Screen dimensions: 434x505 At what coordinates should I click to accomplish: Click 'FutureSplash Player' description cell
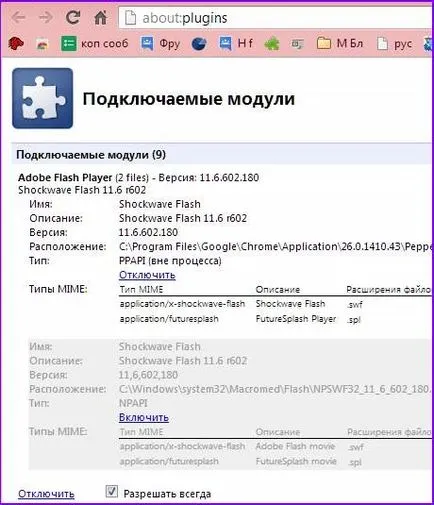tap(296, 319)
